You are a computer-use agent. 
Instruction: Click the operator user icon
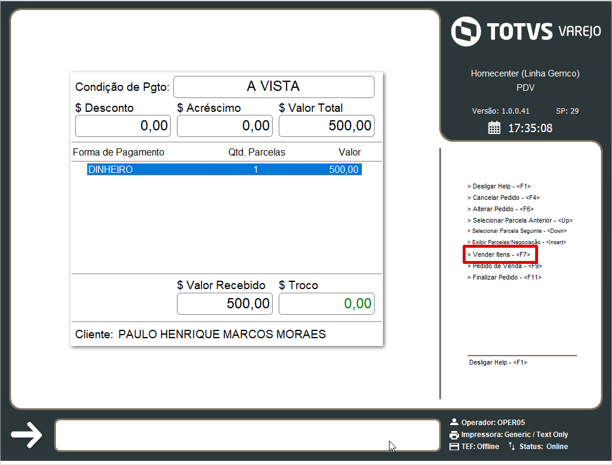pos(454,422)
